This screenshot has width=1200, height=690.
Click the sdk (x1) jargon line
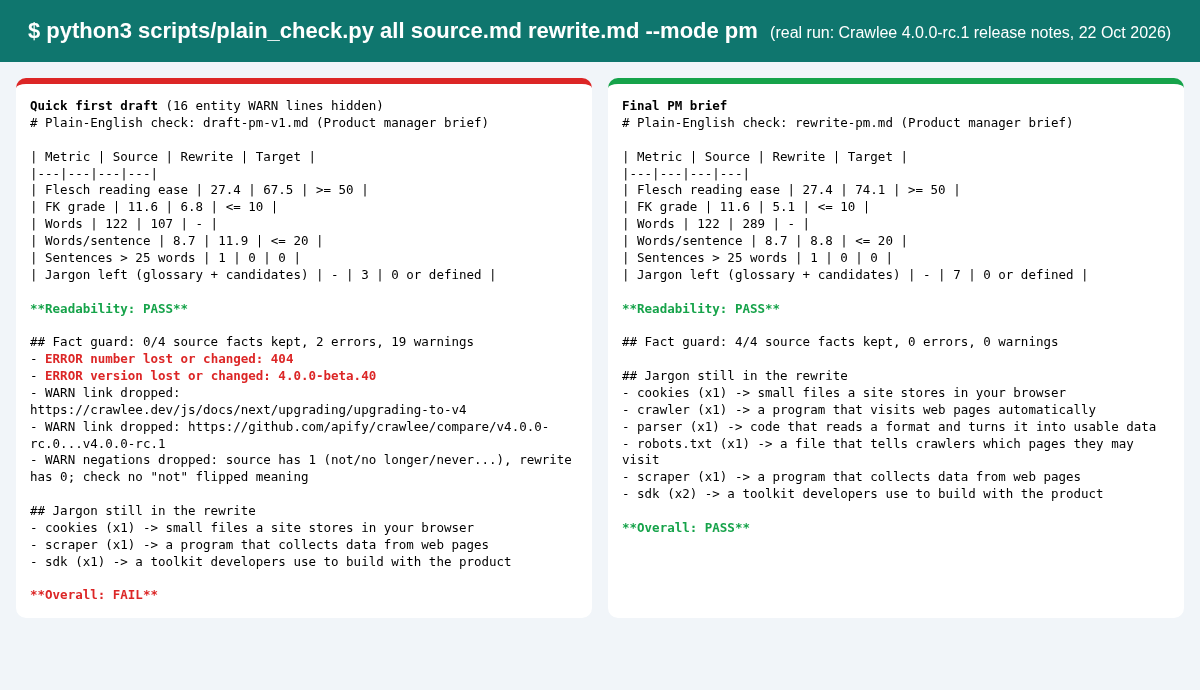coord(271,562)
